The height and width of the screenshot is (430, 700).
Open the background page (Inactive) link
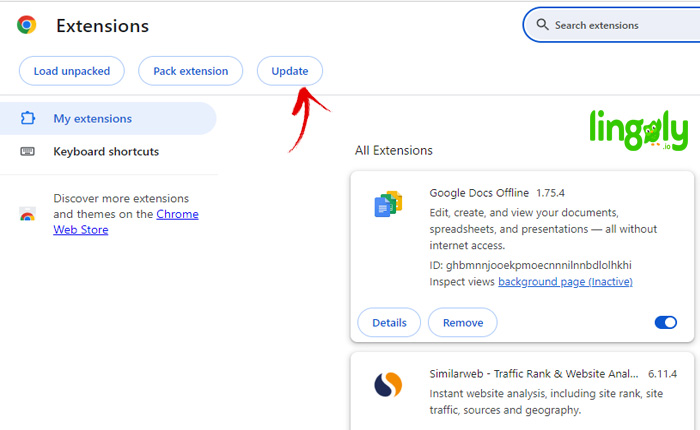tap(565, 282)
